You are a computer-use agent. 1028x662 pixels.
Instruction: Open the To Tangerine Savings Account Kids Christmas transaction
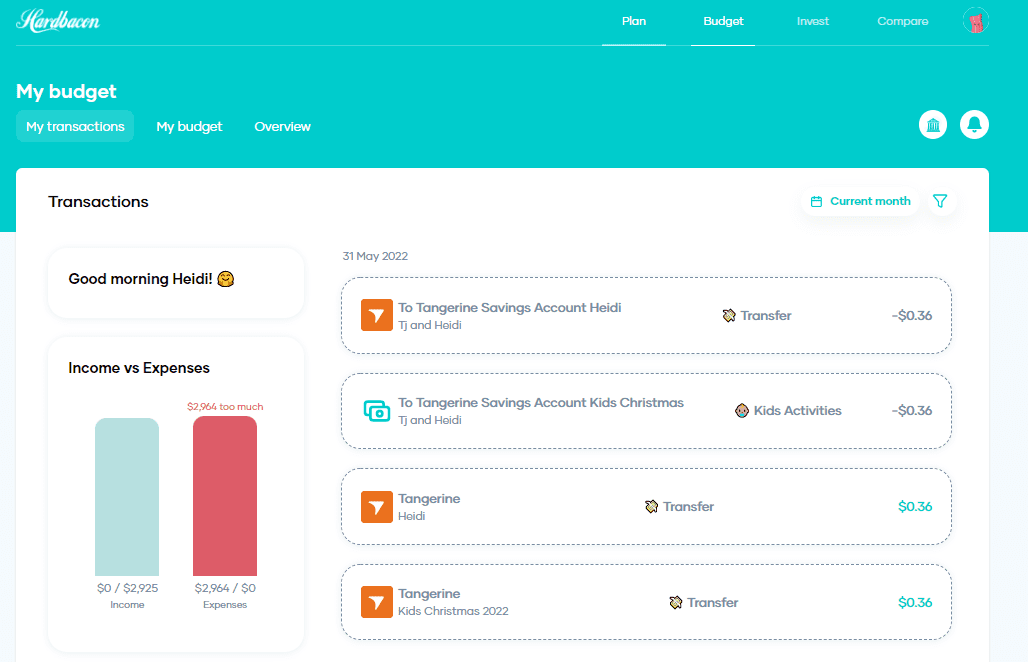[x=646, y=411]
